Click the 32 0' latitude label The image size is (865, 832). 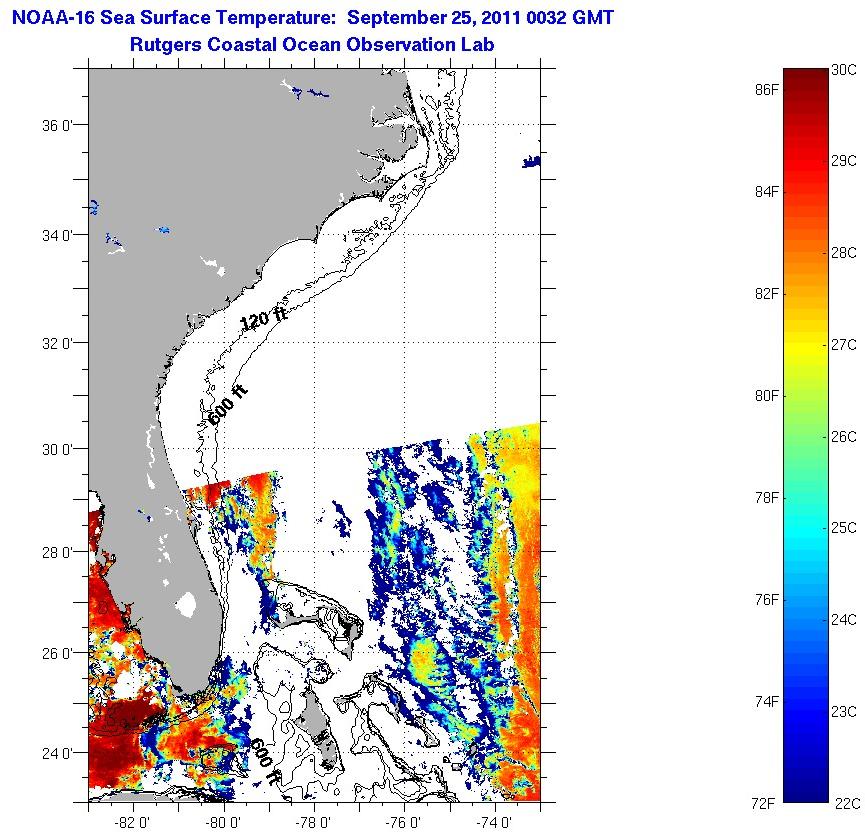point(57,344)
